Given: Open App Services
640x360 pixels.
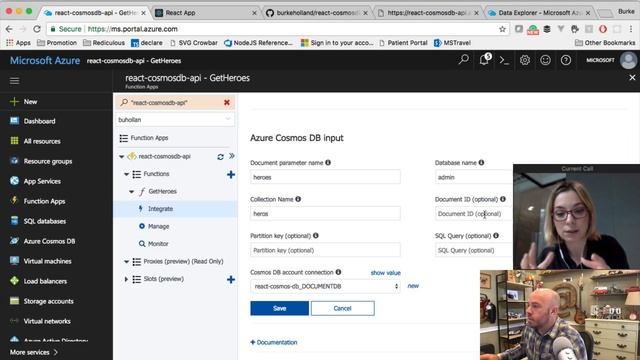Looking at the screenshot, I should 35,181.
